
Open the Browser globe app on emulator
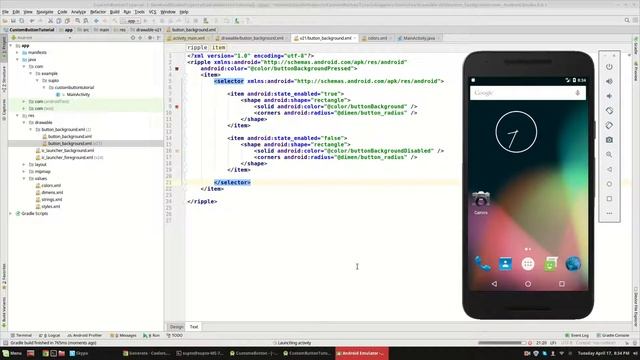(573, 264)
